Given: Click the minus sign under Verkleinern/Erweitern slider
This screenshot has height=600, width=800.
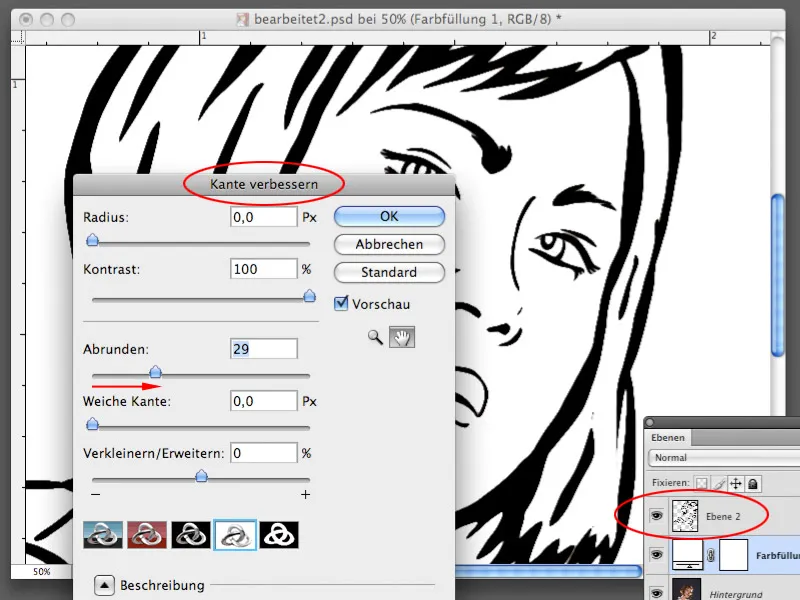Looking at the screenshot, I should 95,494.
